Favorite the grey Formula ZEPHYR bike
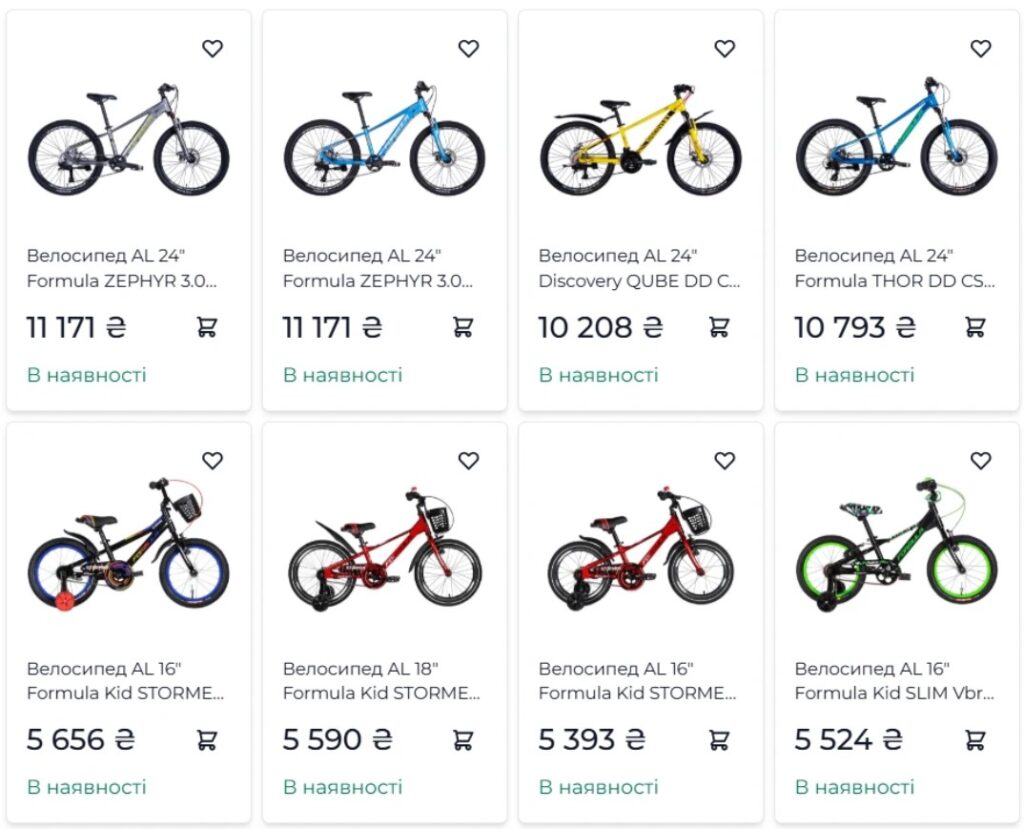This screenshot has width=1024, height=829. click(213, 48)
